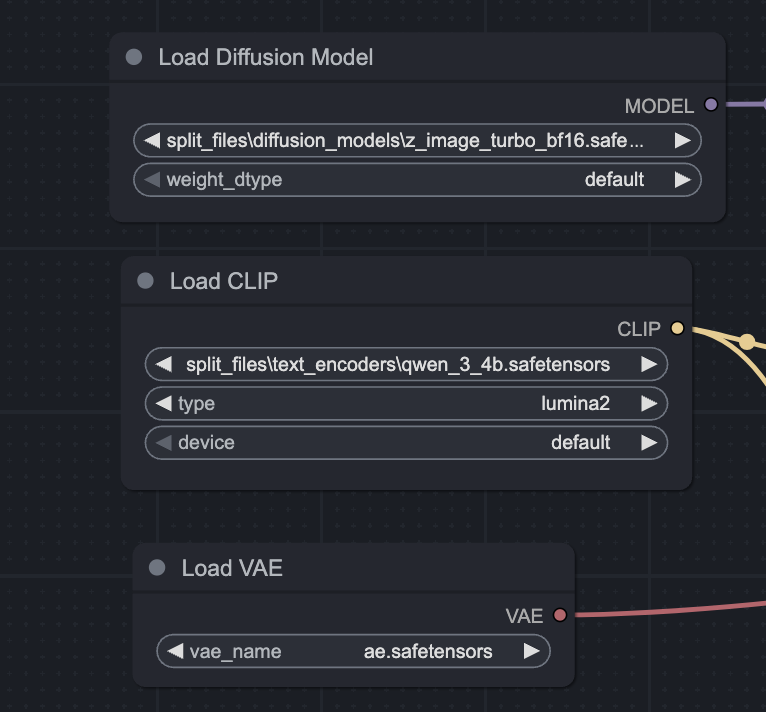Click previous arrow on diffusion model filename
Viewport: 766px width, 712px height.
(152, 141)
